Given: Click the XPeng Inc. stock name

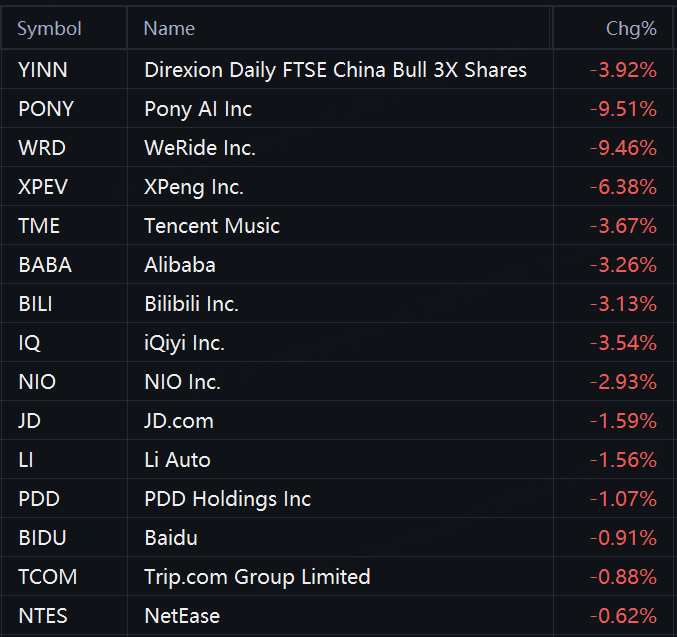Looking at the screenshot, I should point(194,187).
